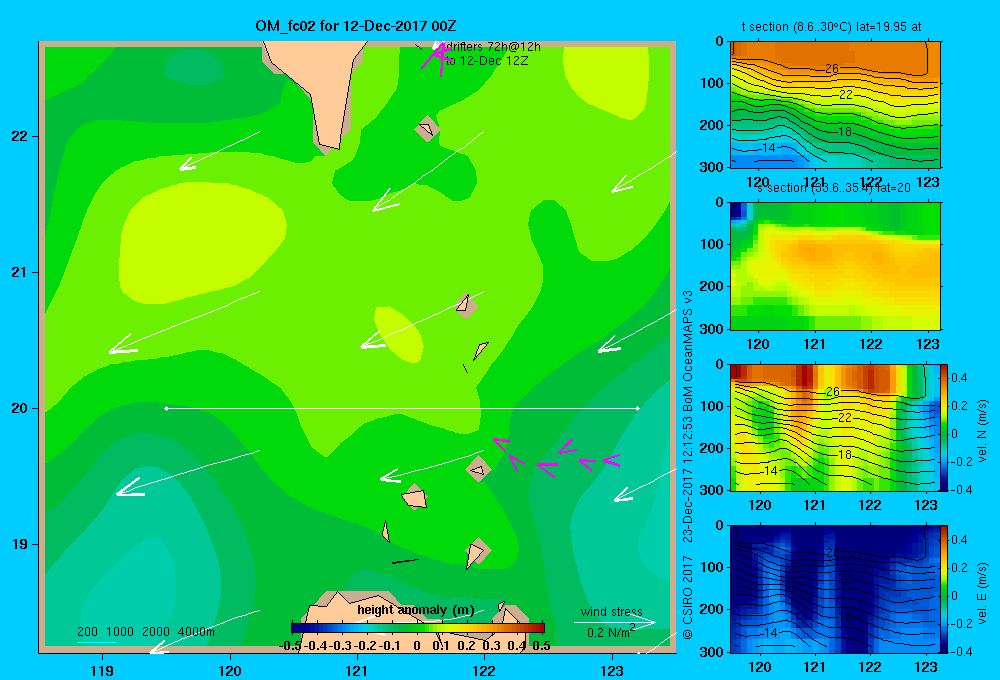
Task: Click longitude label 121 on map axis
Action: click(357, 670)
